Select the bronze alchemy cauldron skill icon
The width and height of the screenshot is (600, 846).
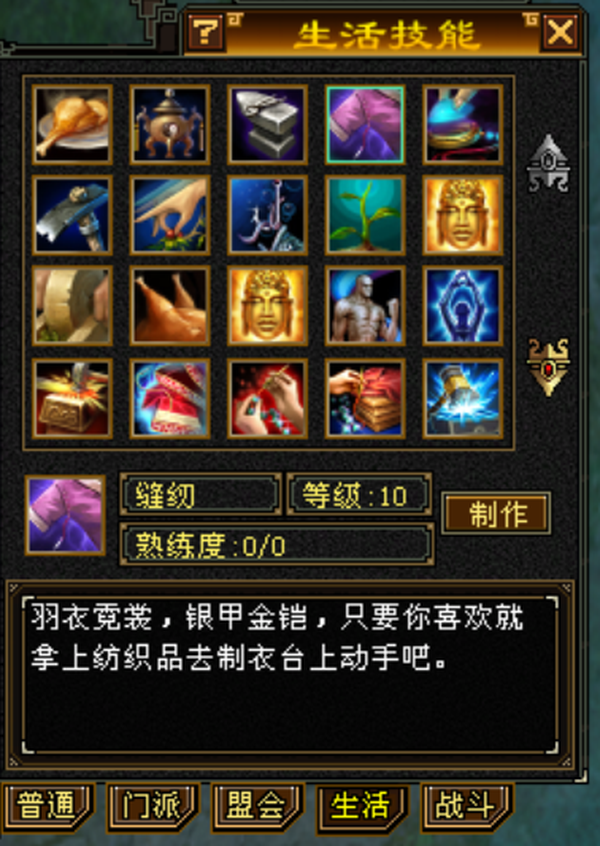pos(170,125)
